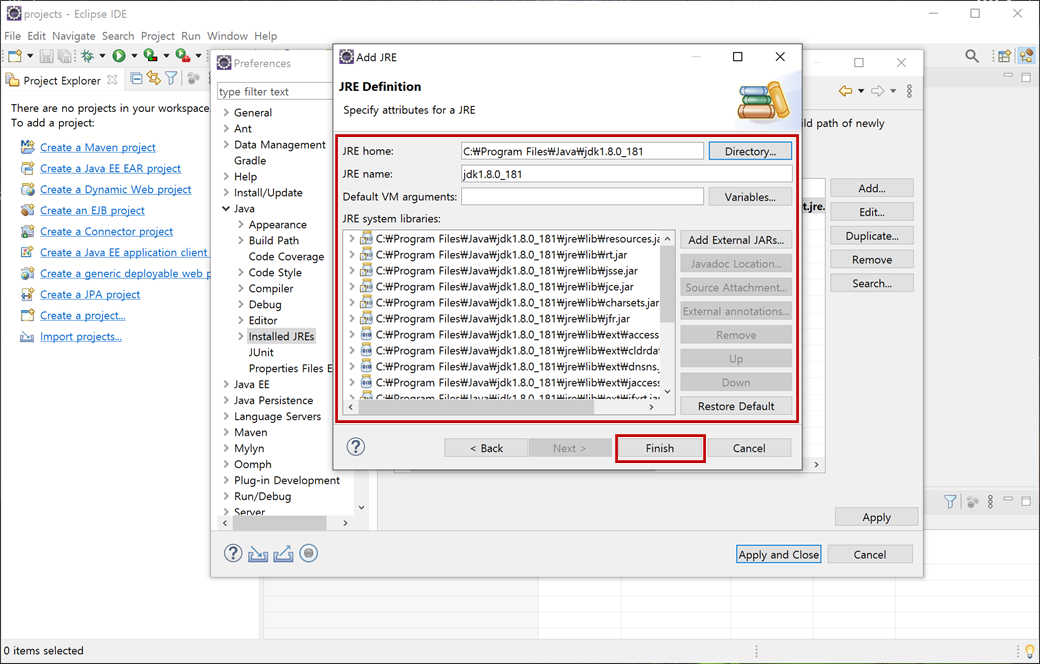Screen dimensions: 1040x664
Task: Click the Add... button in Preferences
Action: click(x=872, y=188)
